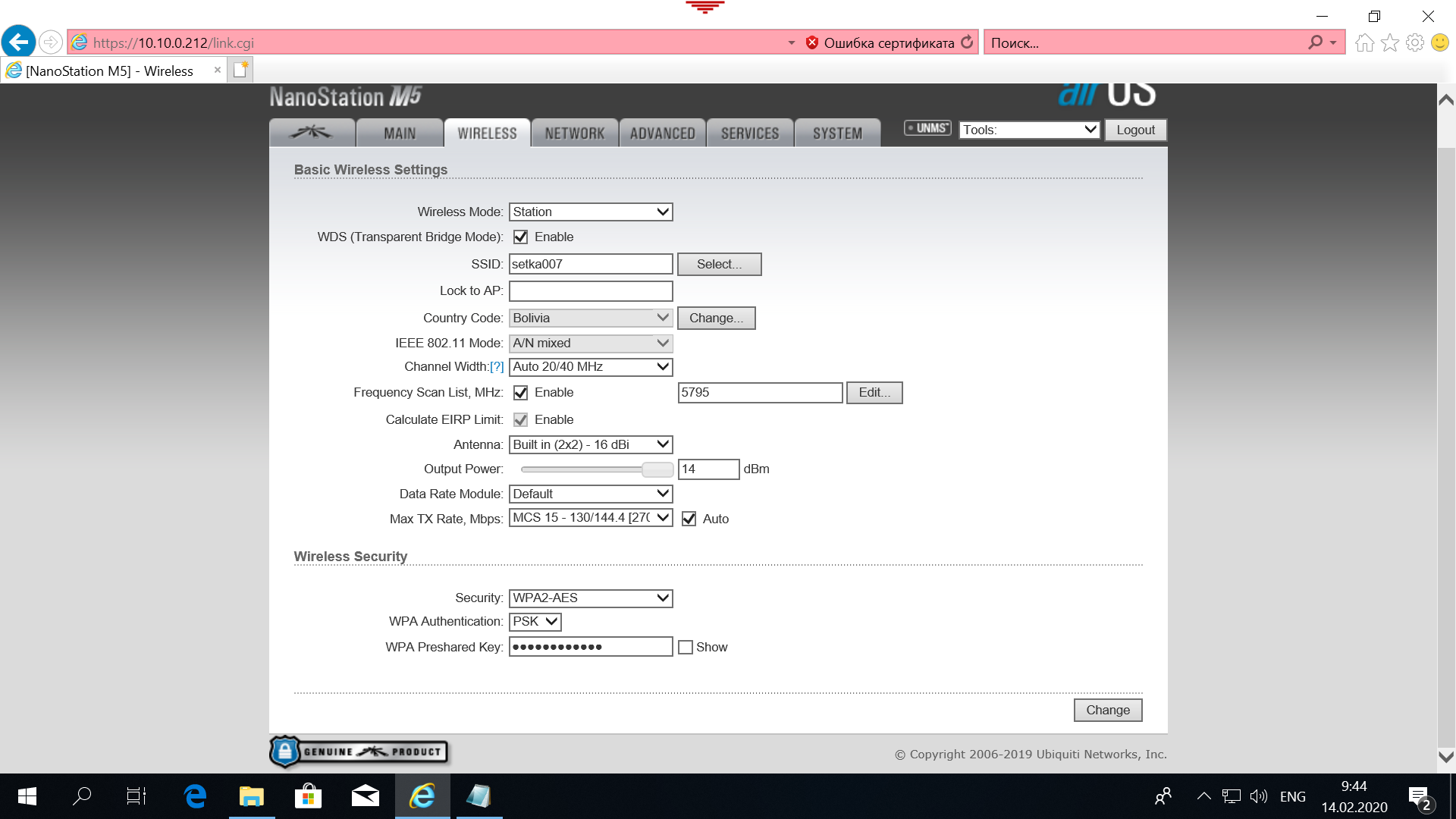Open the Max TX Rate dropdown

(591, 518)
